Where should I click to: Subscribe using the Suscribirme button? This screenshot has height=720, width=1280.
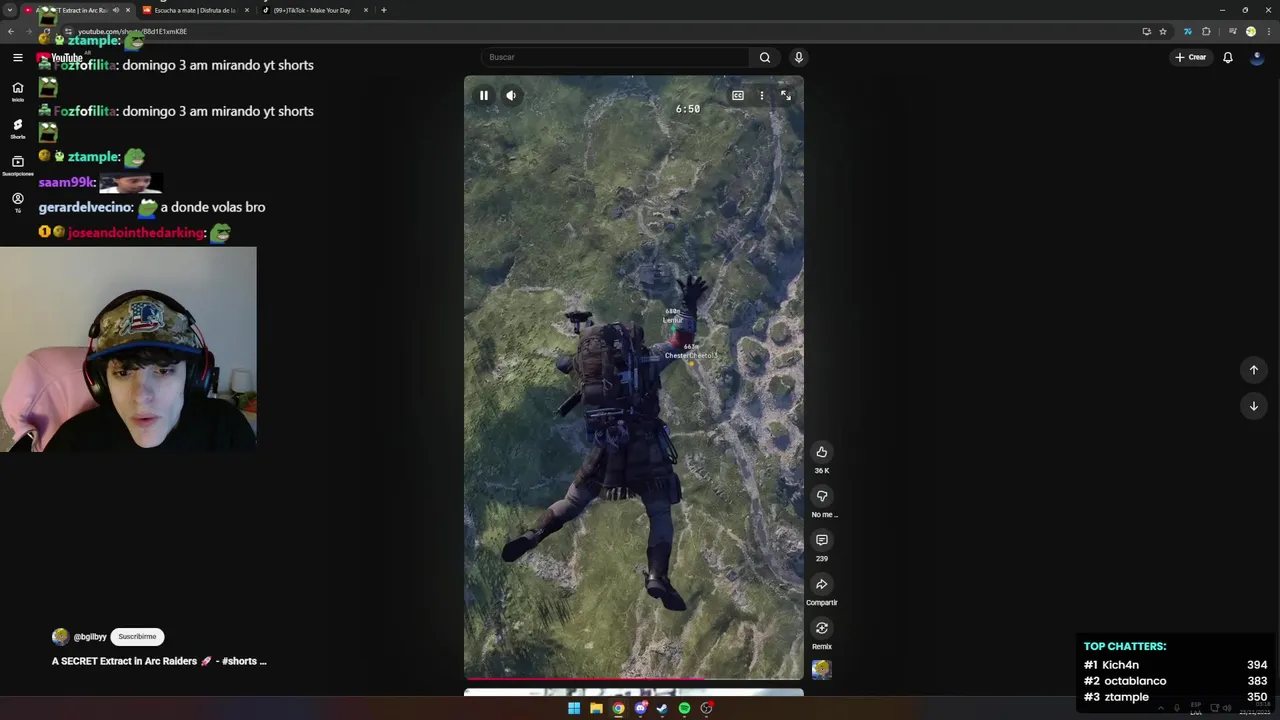137,637
